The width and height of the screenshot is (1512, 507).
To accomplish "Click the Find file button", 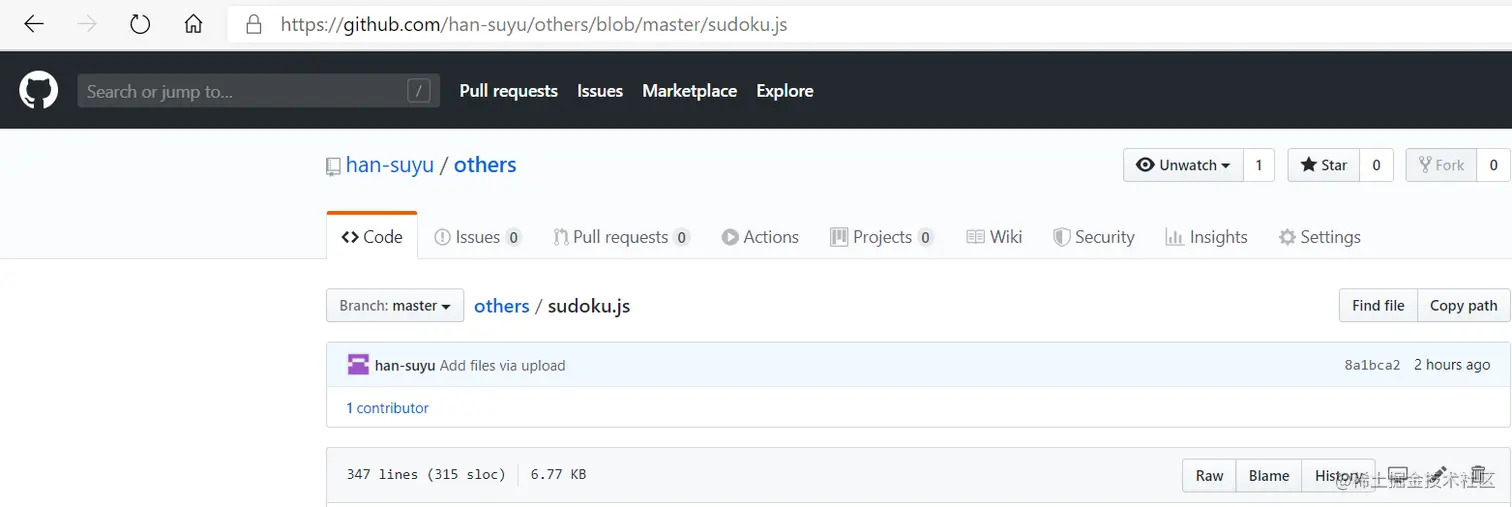I will point(1378,305).
